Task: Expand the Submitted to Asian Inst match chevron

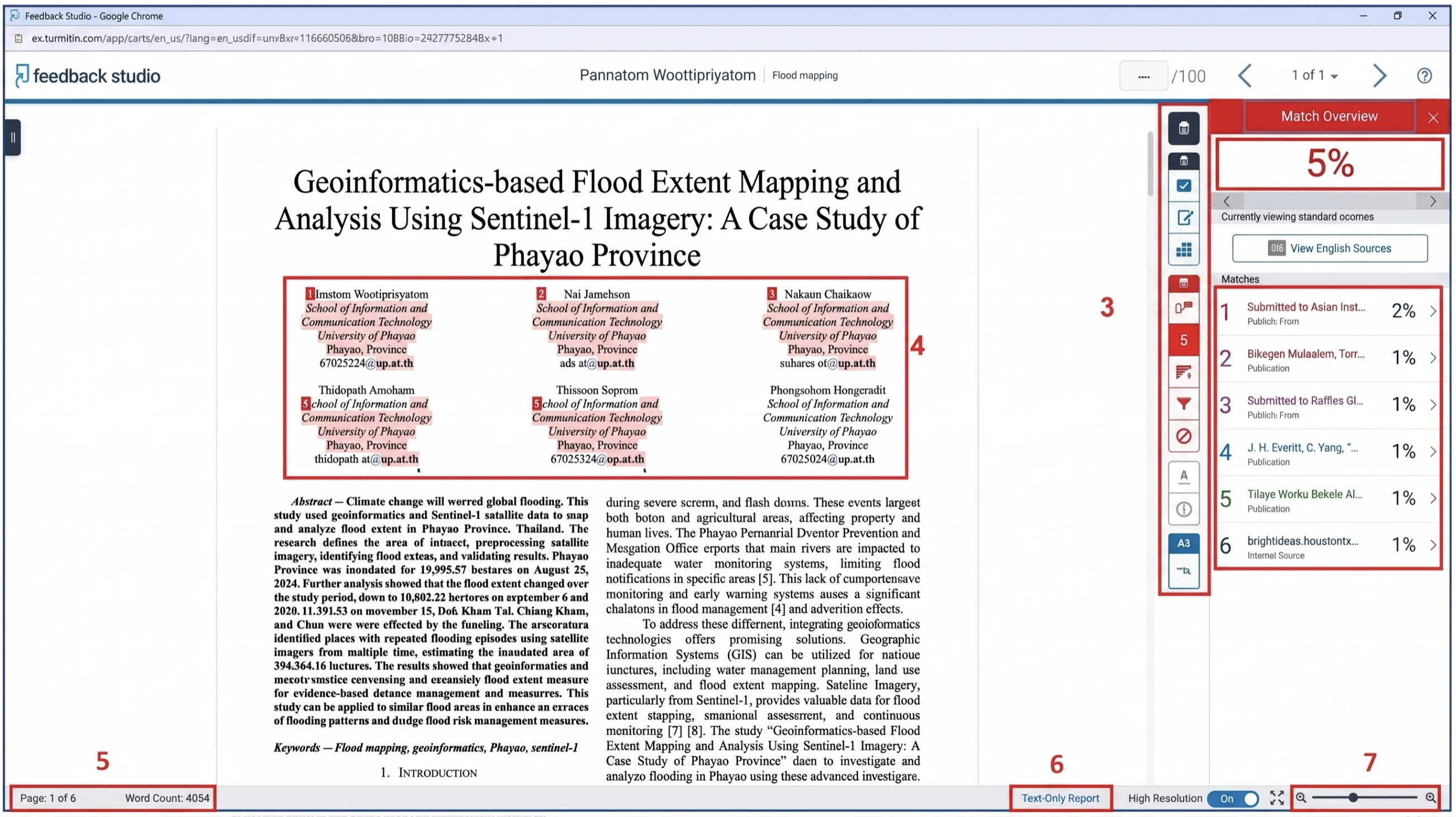Action: pos(1433,311)
